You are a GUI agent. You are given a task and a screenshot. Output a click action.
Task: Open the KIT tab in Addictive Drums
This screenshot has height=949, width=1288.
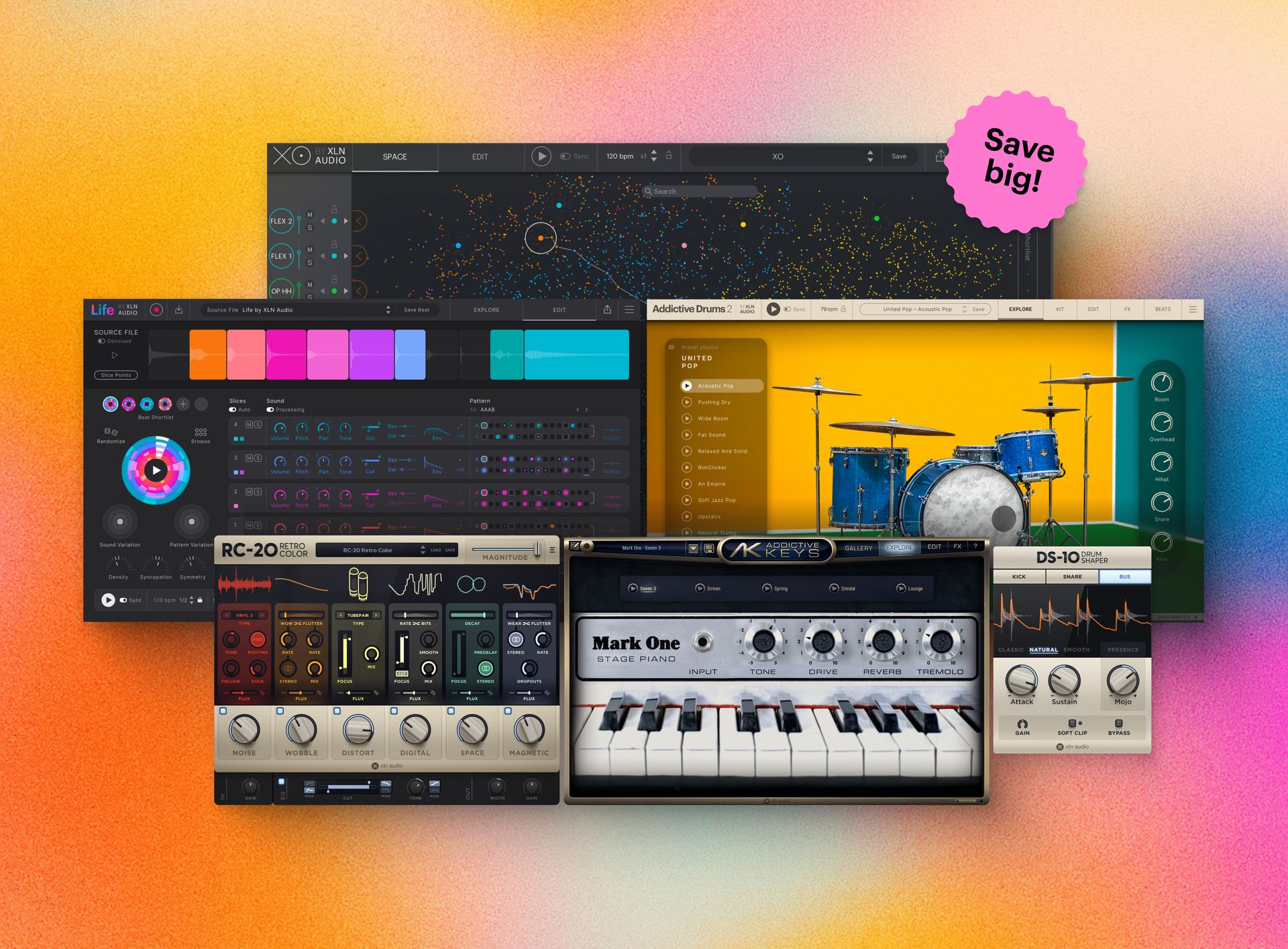click(1060, 309)
